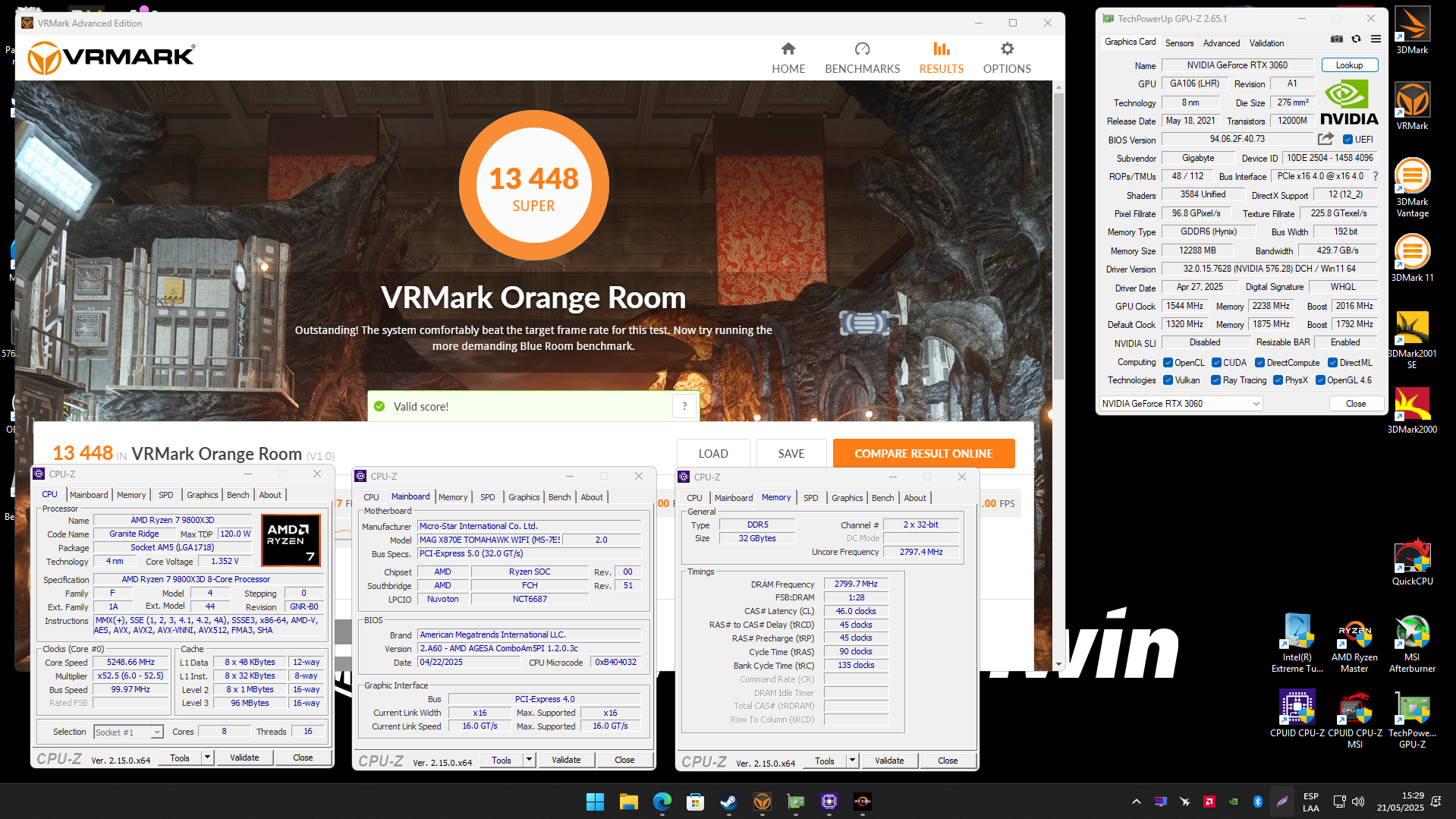The height and width of the screenshot is (819, 1456).
Task: Click VRMark scrollbar down arrow
Action: click(x=1058, y=665)
